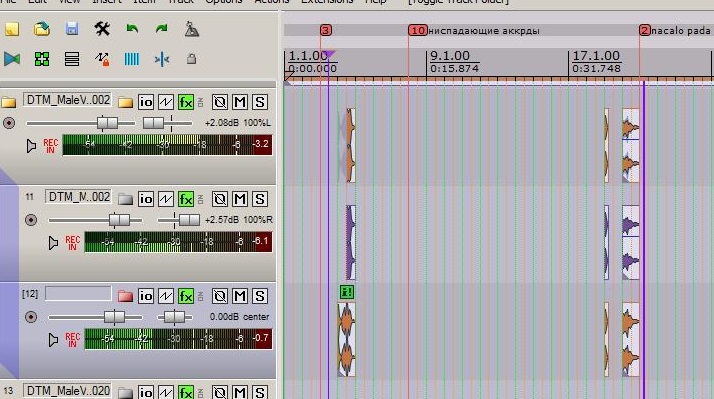Toggle fx bypass on DTM_MaleV..002 track
Screen dimensions: 714x399
click(x=200, y=102)
